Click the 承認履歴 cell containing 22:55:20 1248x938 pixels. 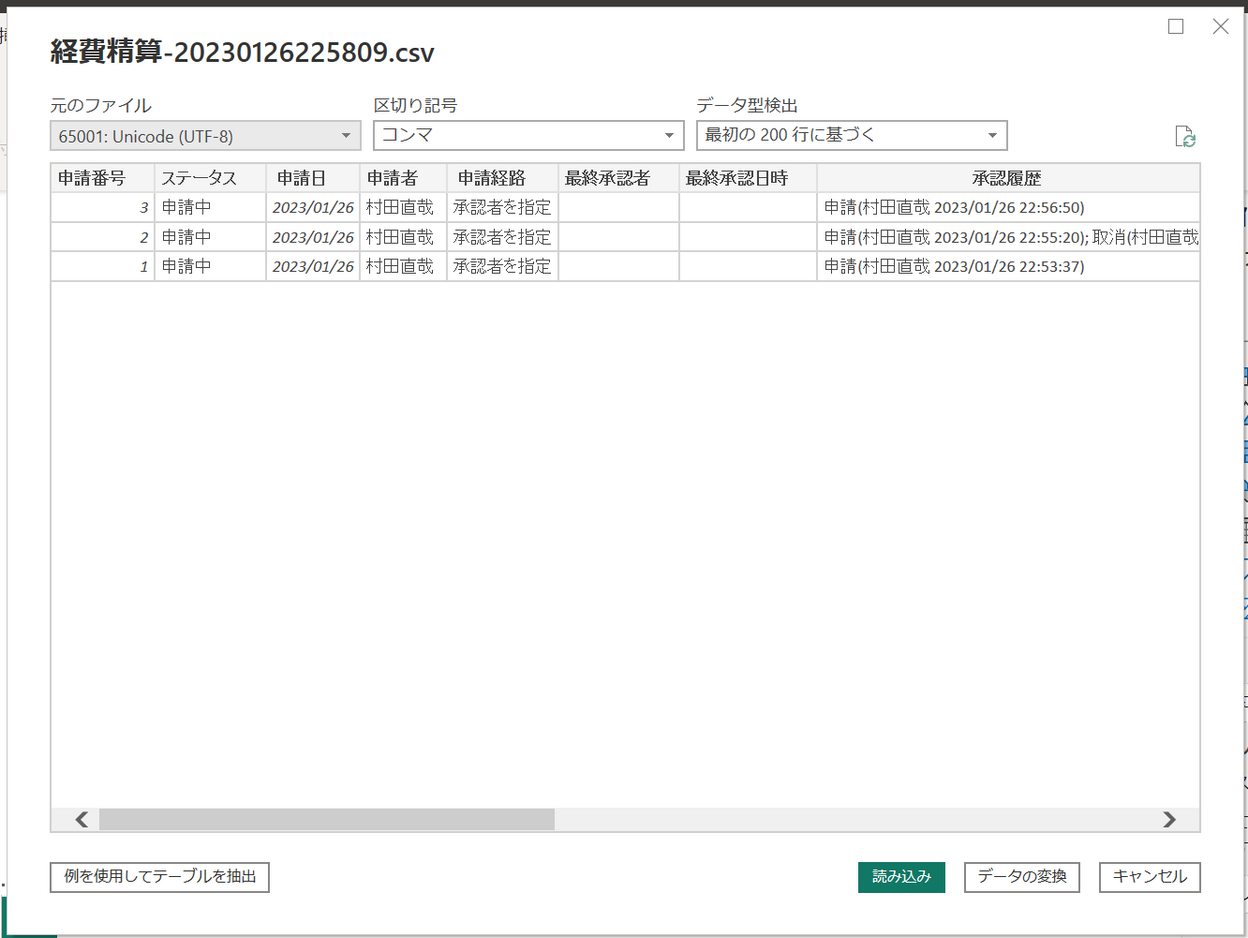1008,237
